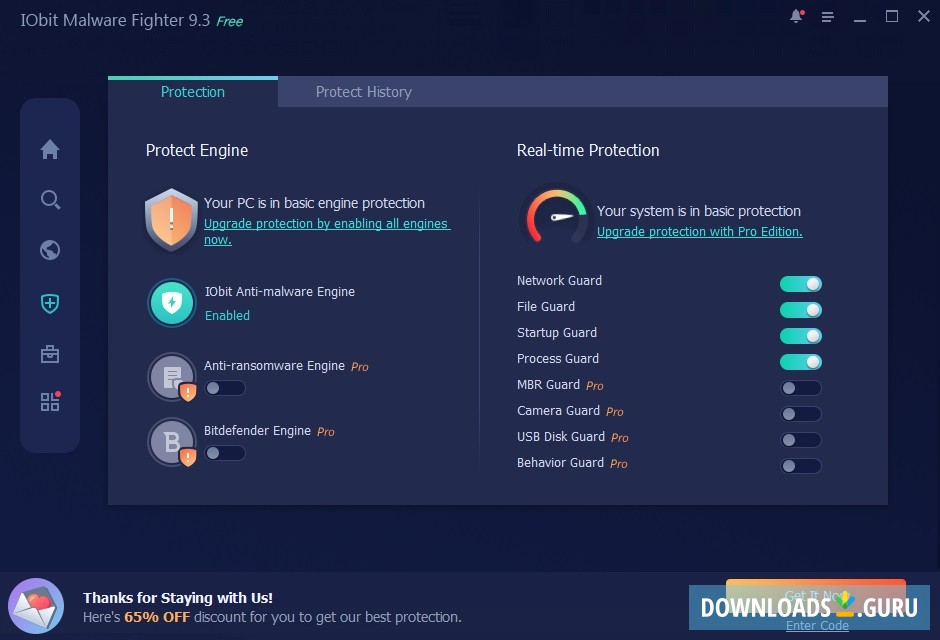Click the envelope heart promo icon

pyautogui.click(x=36, y=606)
